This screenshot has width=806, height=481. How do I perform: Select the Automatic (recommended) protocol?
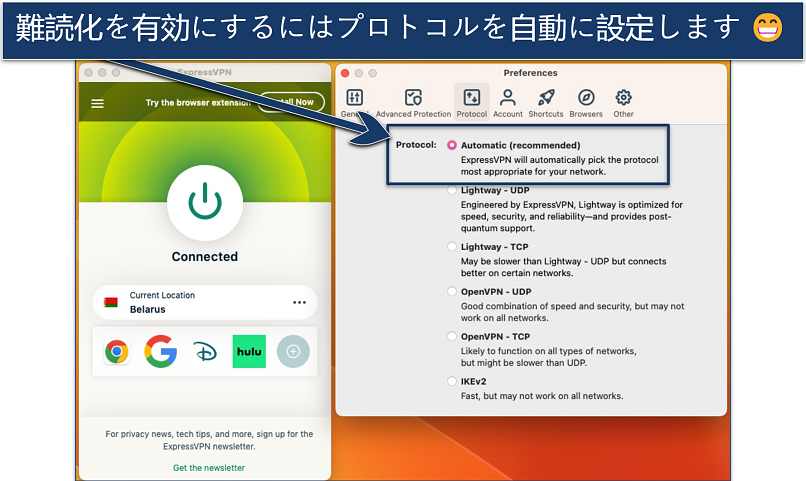(x=452, y=145)
